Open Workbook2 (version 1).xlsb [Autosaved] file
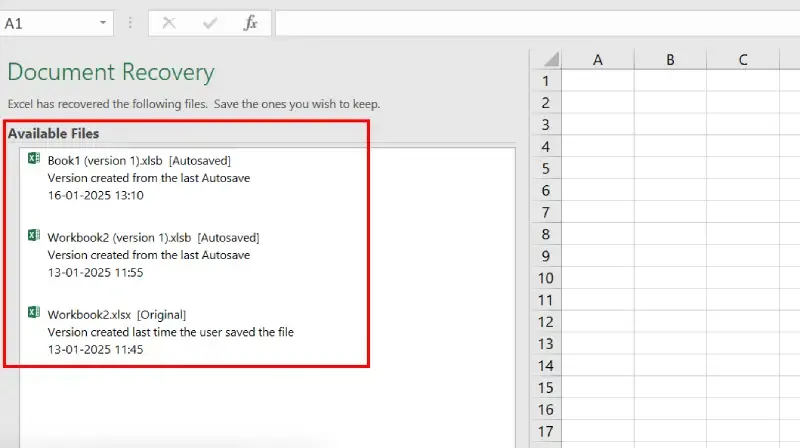The image size is (800, 448). coord(154,238)
